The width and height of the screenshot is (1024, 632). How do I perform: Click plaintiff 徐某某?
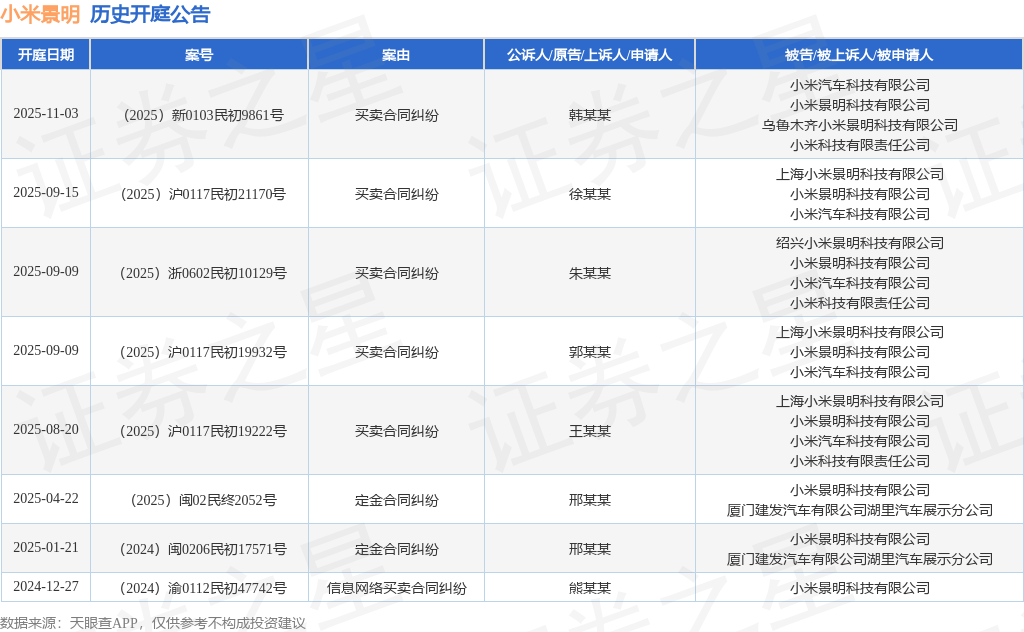point(590,195)
